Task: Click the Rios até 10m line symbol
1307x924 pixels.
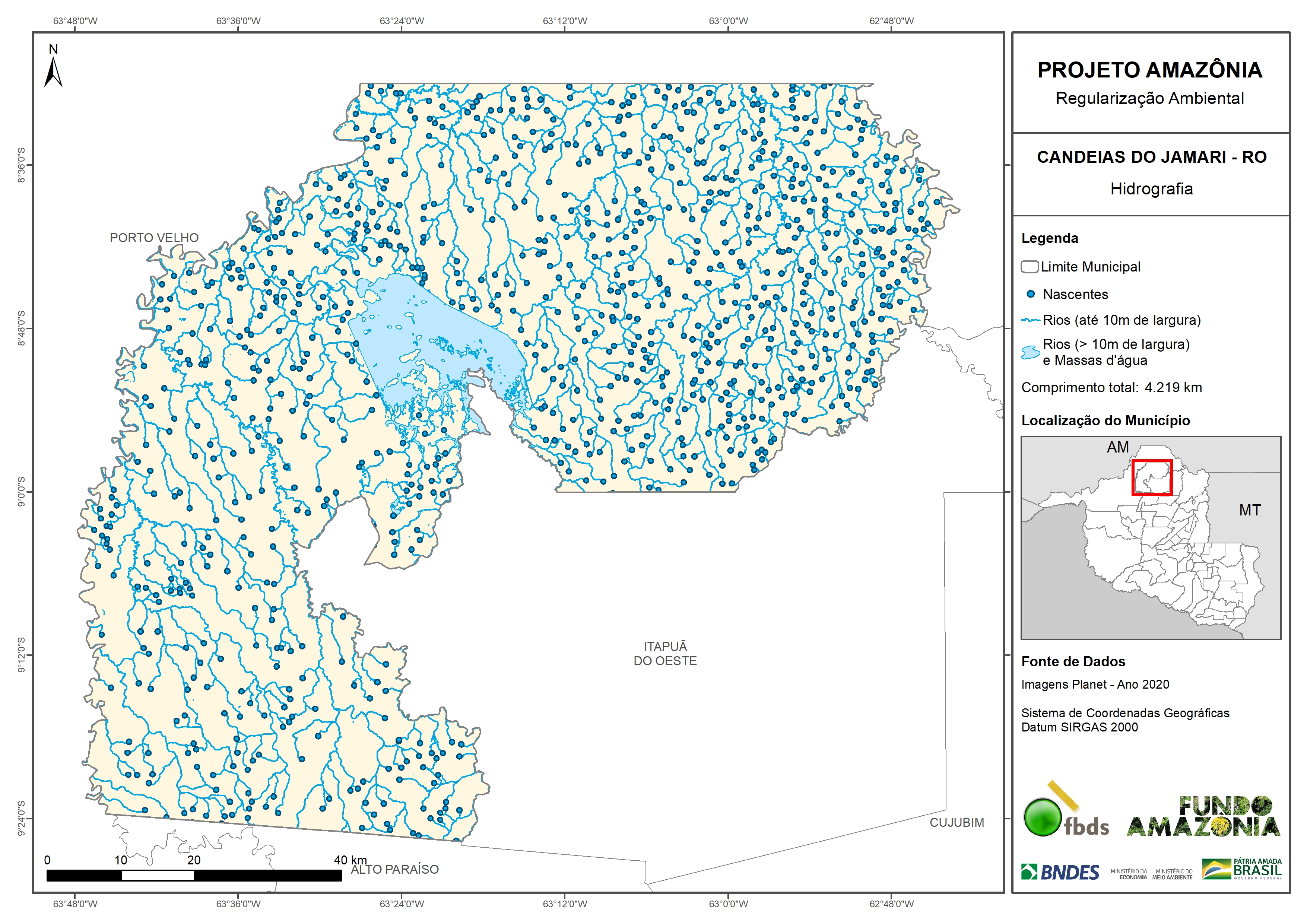Action: point(1030,321)
